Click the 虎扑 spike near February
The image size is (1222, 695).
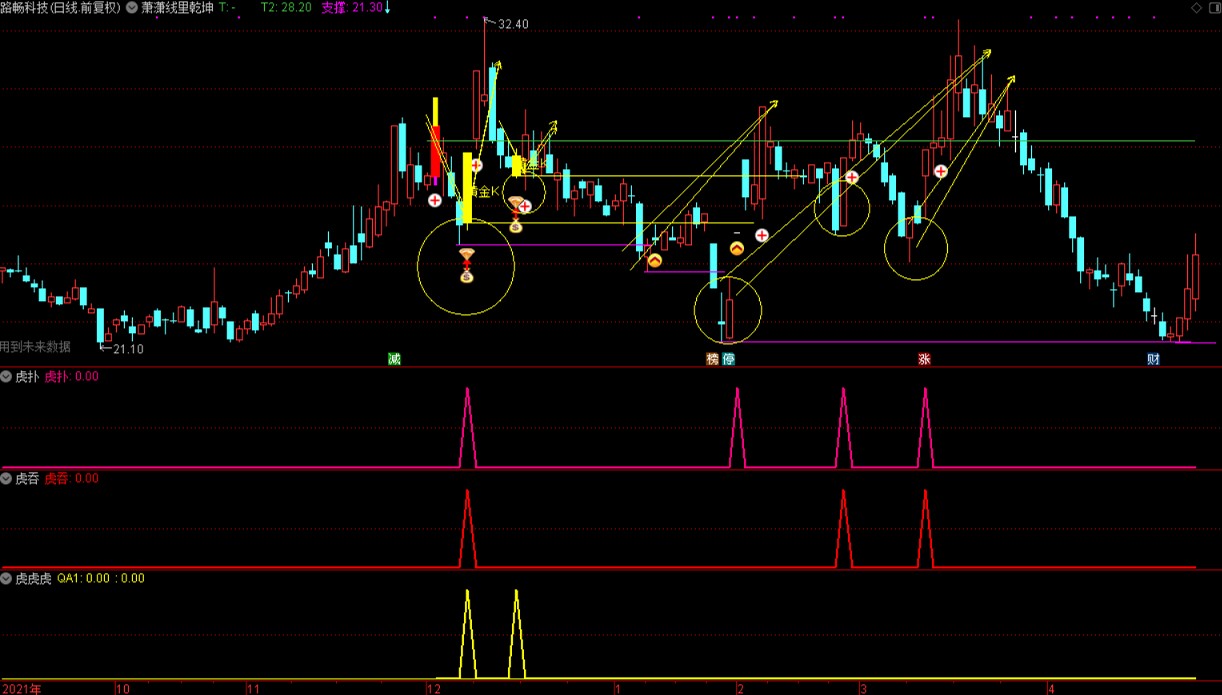coord(737,427)
